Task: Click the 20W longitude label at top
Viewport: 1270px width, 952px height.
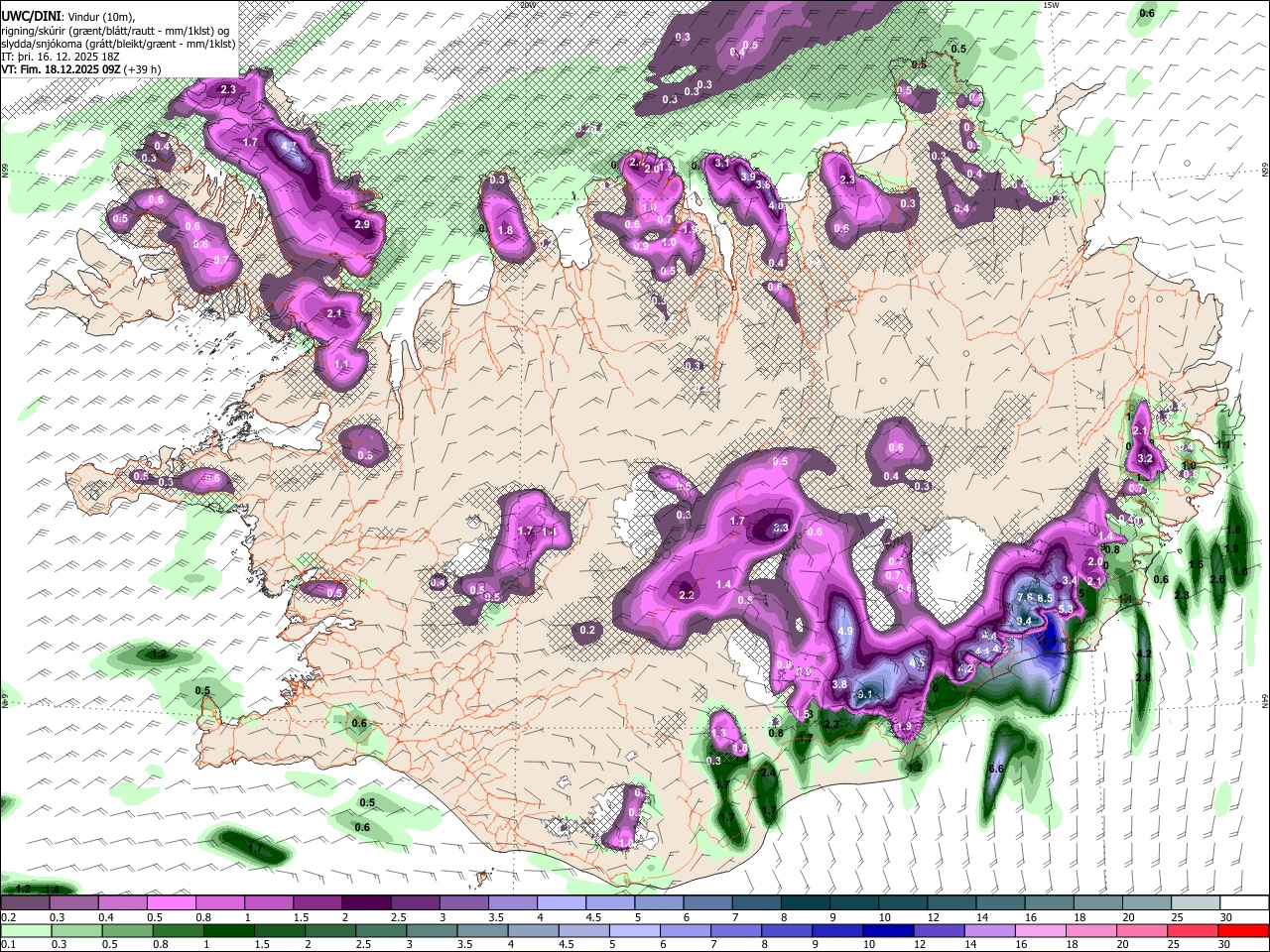Action: pyautogui.click(x=527, y=5)
